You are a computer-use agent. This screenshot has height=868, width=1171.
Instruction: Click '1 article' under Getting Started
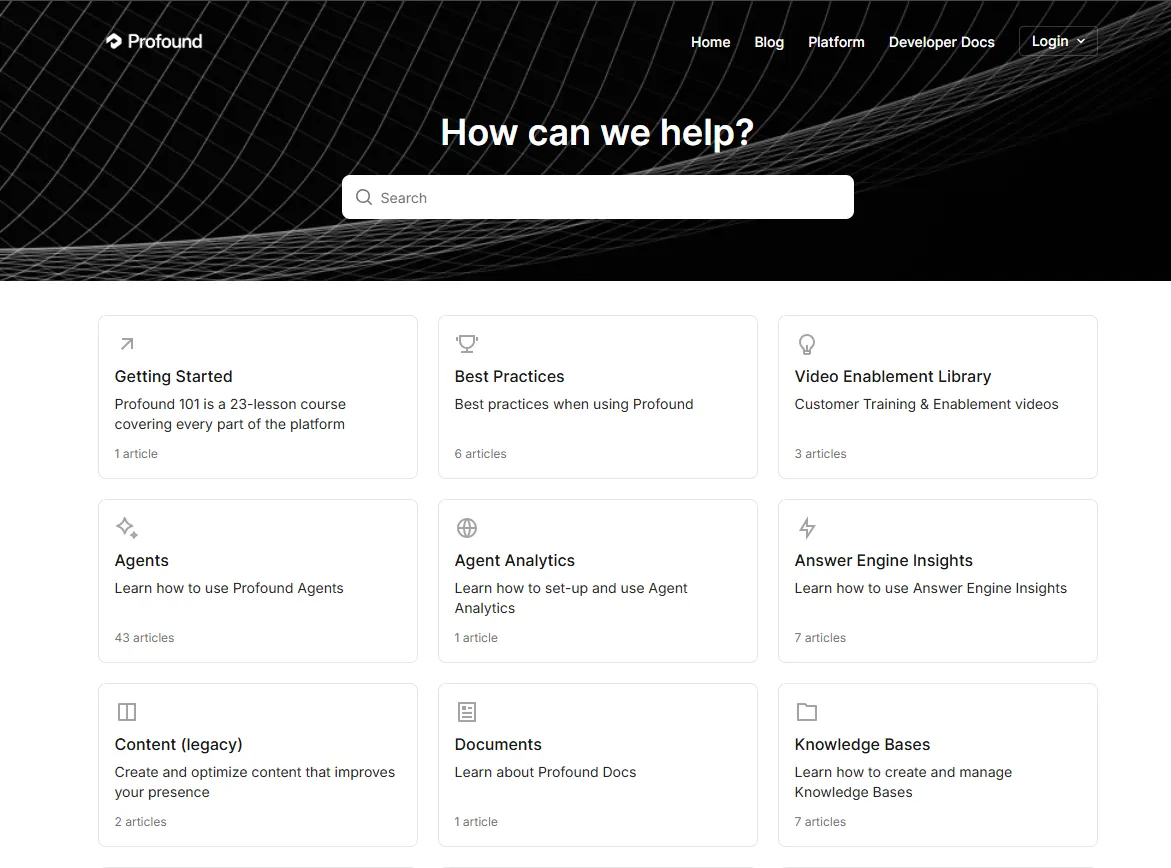tap(136, 453)
